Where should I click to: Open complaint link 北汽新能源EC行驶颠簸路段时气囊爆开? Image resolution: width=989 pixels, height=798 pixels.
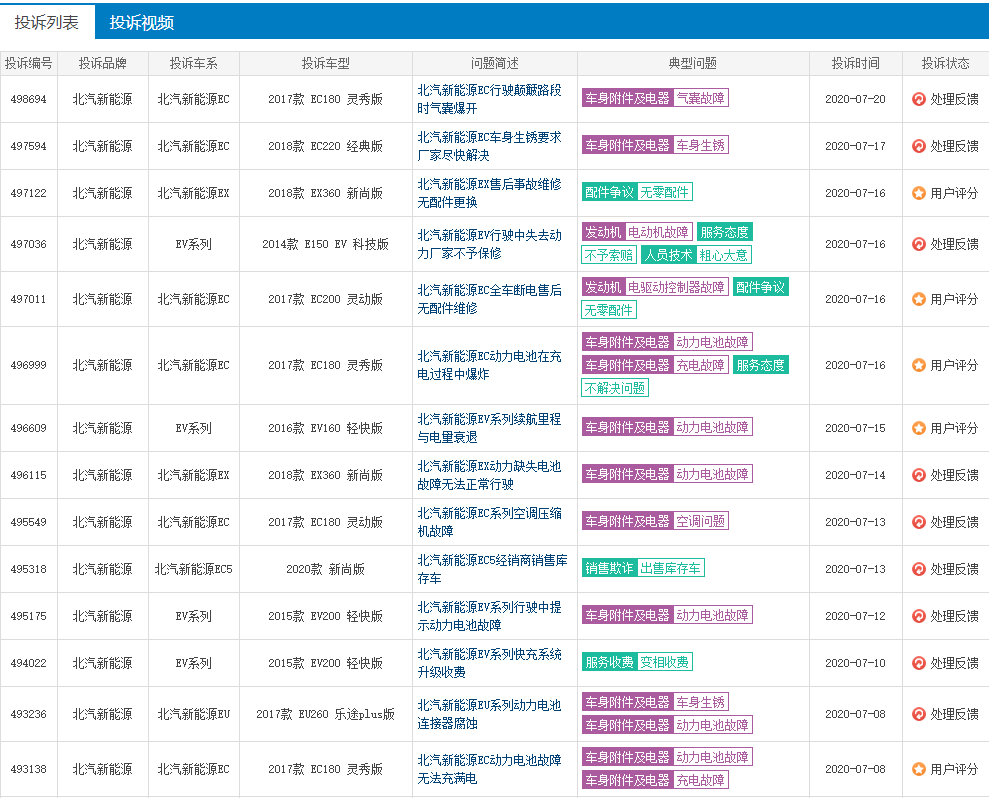(489, 99)
